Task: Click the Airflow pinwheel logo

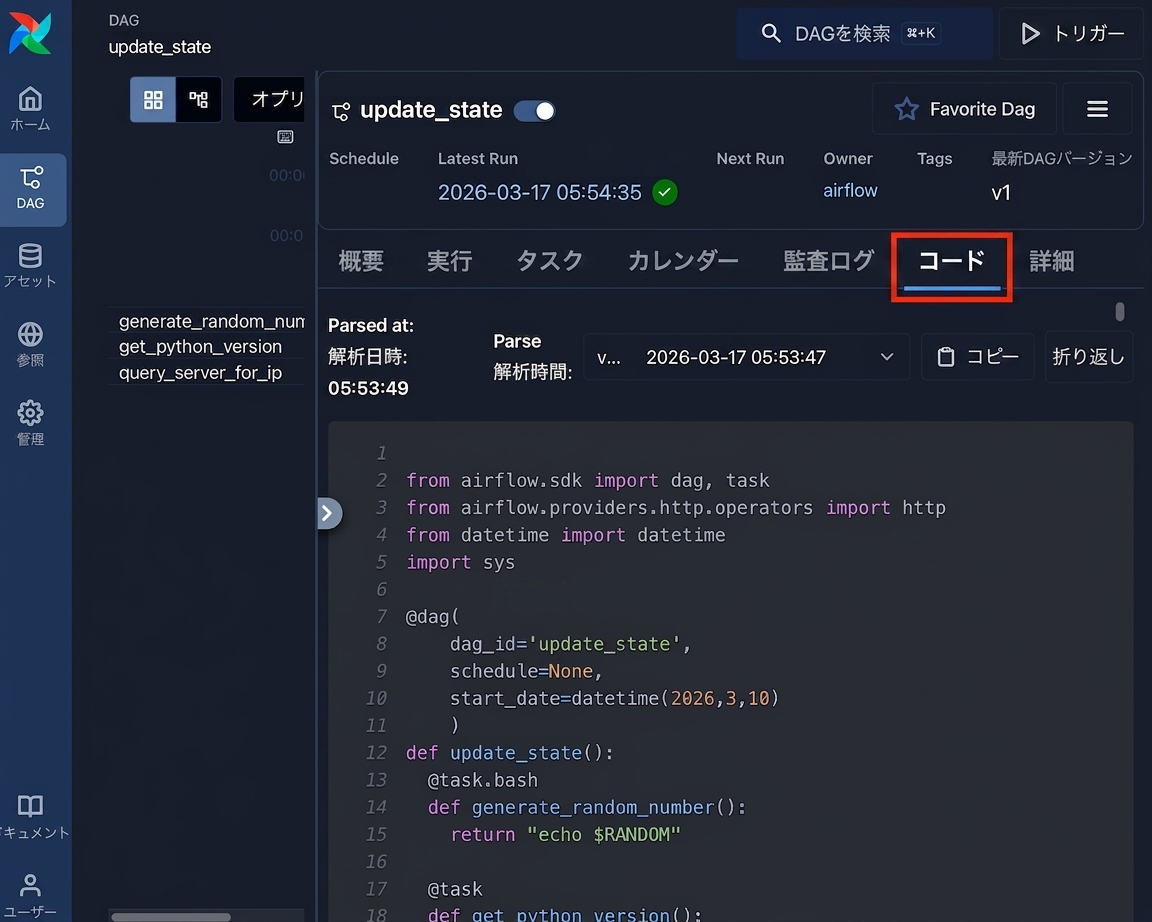Action: [x=30, y=33]
